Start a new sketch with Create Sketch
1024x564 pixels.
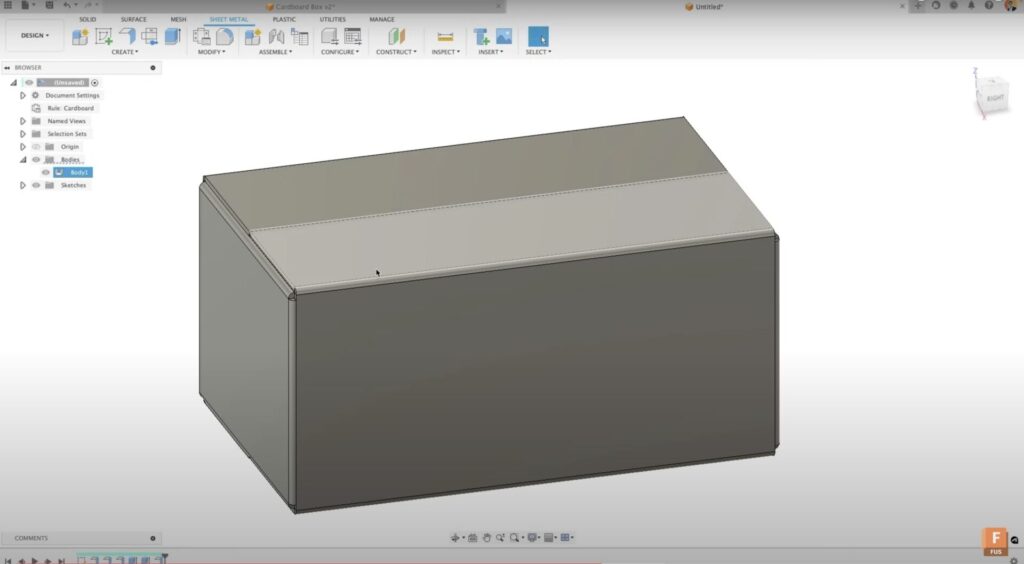pyautogui.click(x=104, y=37)
